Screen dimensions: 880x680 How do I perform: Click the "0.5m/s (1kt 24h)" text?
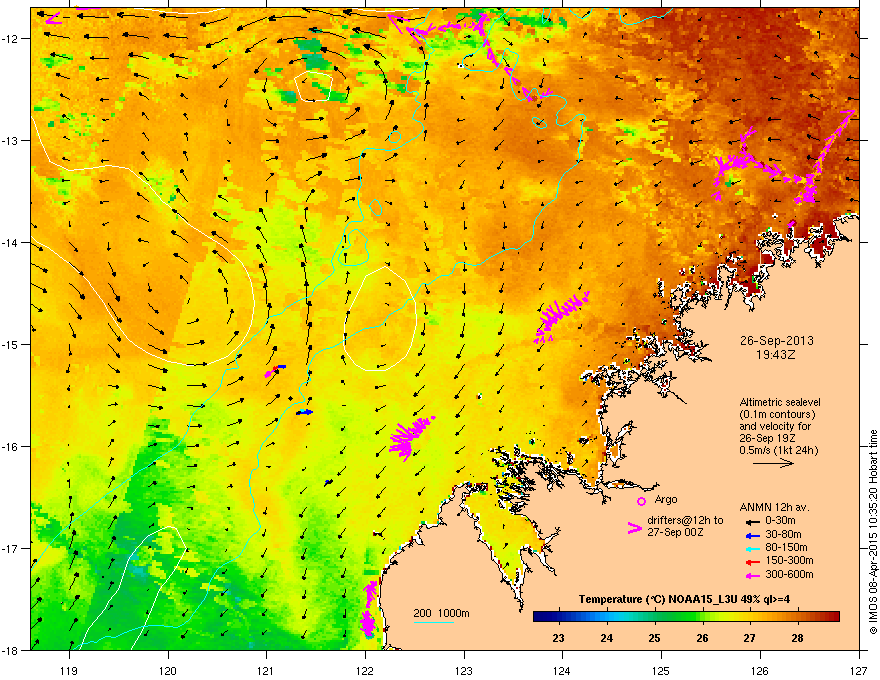778,450
